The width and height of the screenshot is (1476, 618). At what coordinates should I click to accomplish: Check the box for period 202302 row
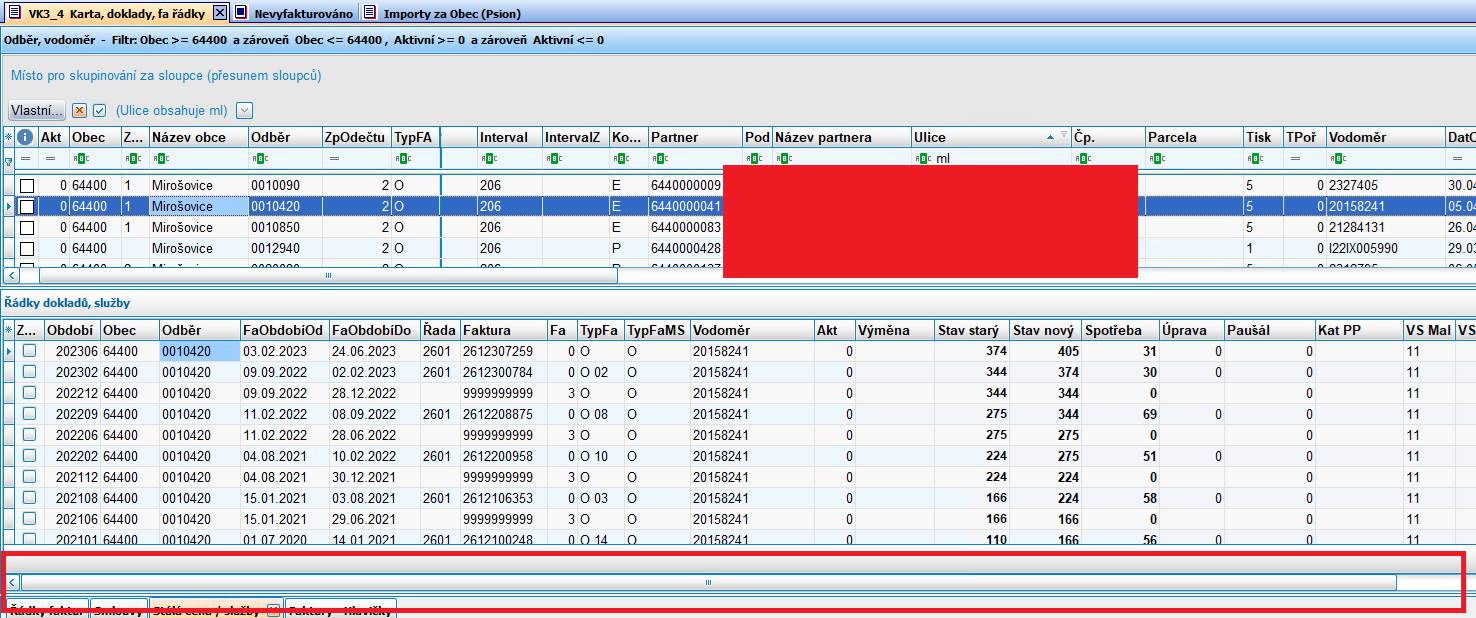click(29, 372)
